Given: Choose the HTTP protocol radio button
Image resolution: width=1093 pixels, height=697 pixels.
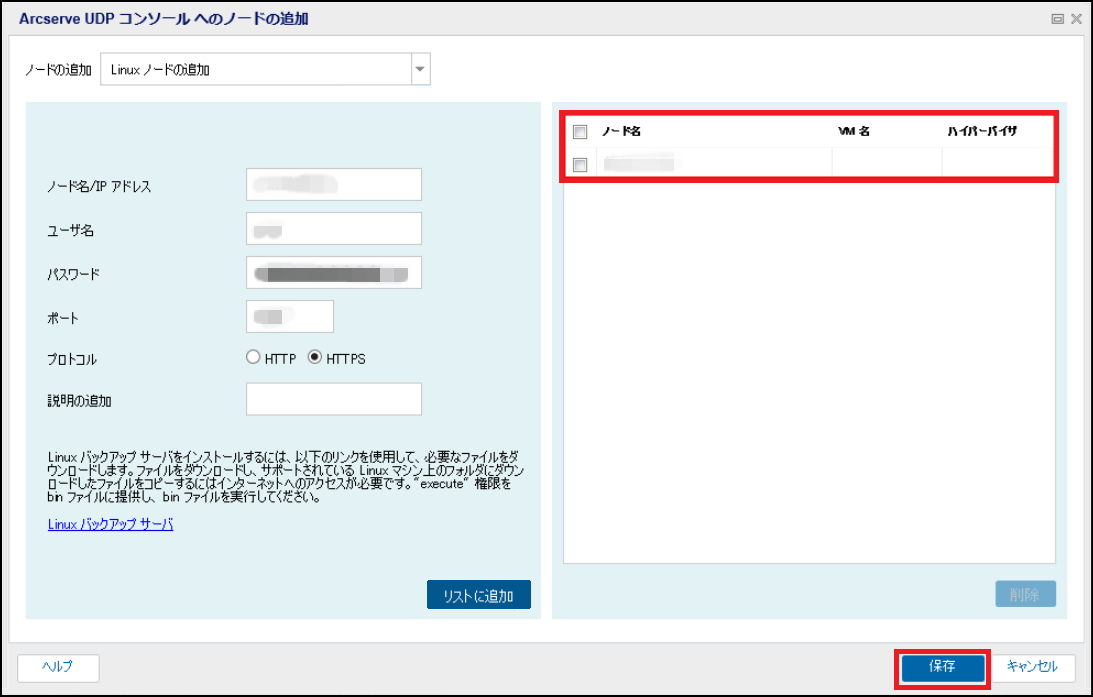Looking at the screenshot, I should coord(253,357).
